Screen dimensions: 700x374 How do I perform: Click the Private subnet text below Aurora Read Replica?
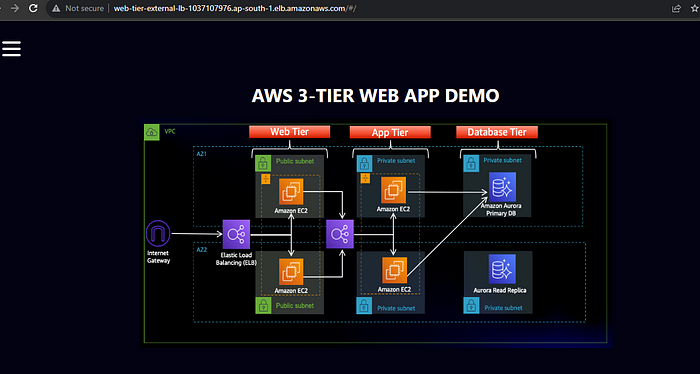tap(503, 308)
